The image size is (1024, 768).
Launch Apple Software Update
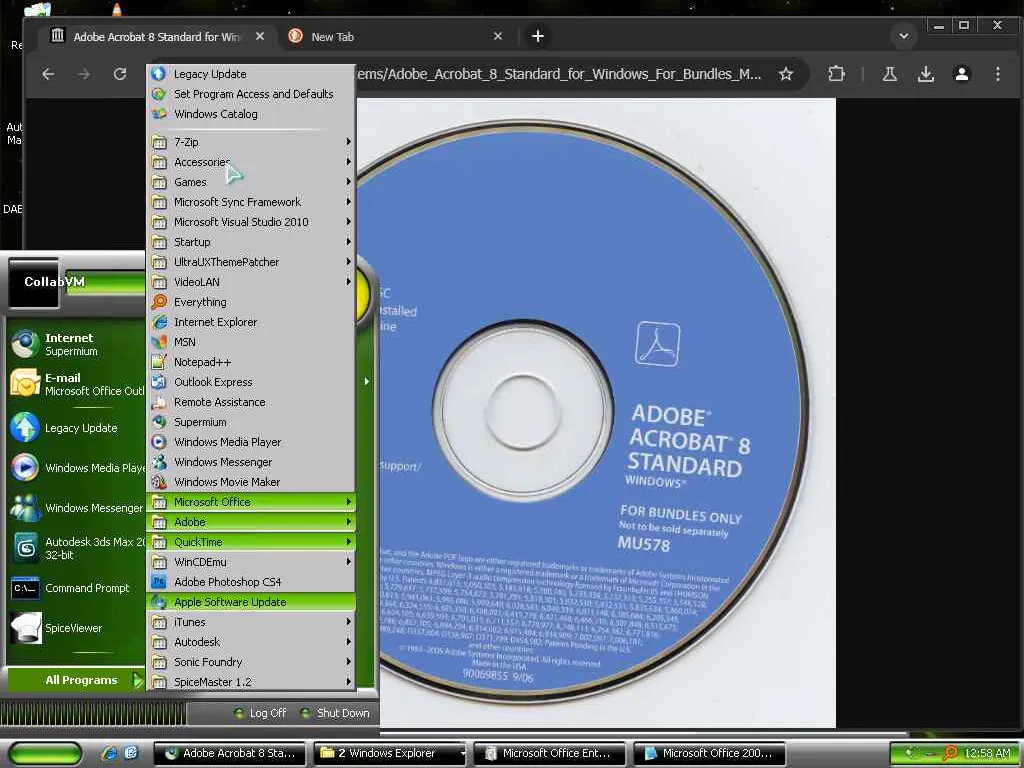pyautogui.click(x=251, y=602)
